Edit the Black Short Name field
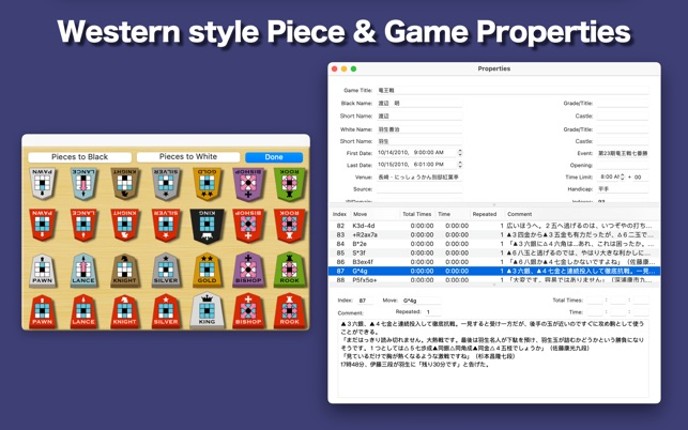The width and height of the screenshot is (688, 430). [x=419, y=116]
